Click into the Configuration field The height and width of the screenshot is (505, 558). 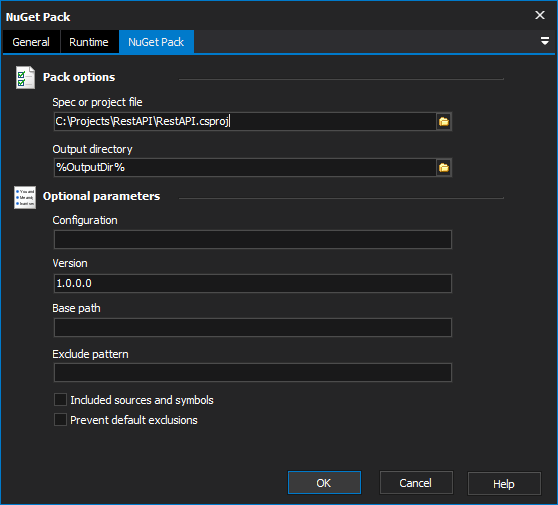pyautogui.click(x=253, y=240)
